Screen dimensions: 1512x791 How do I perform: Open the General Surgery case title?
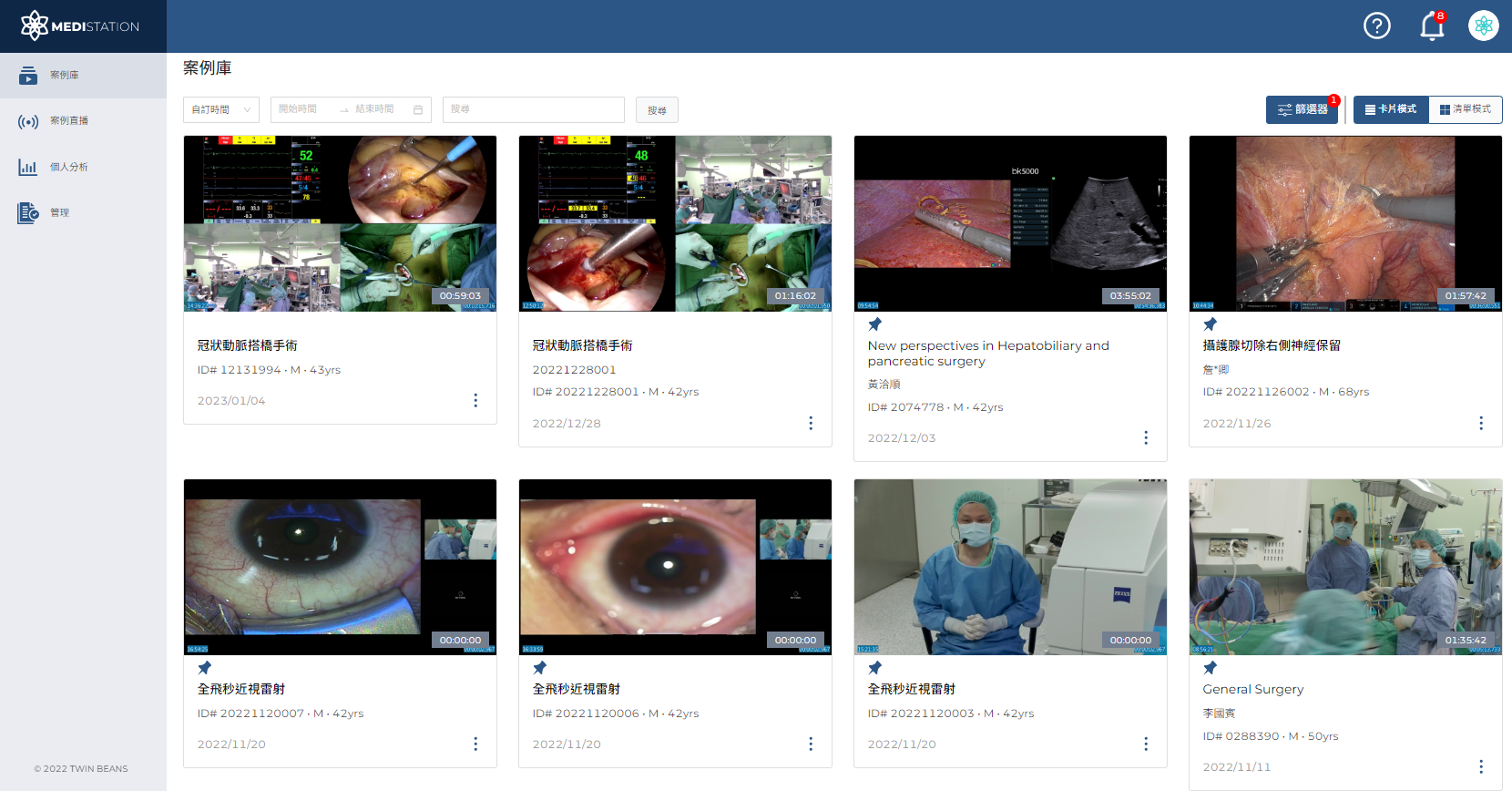pos(1252,689)
